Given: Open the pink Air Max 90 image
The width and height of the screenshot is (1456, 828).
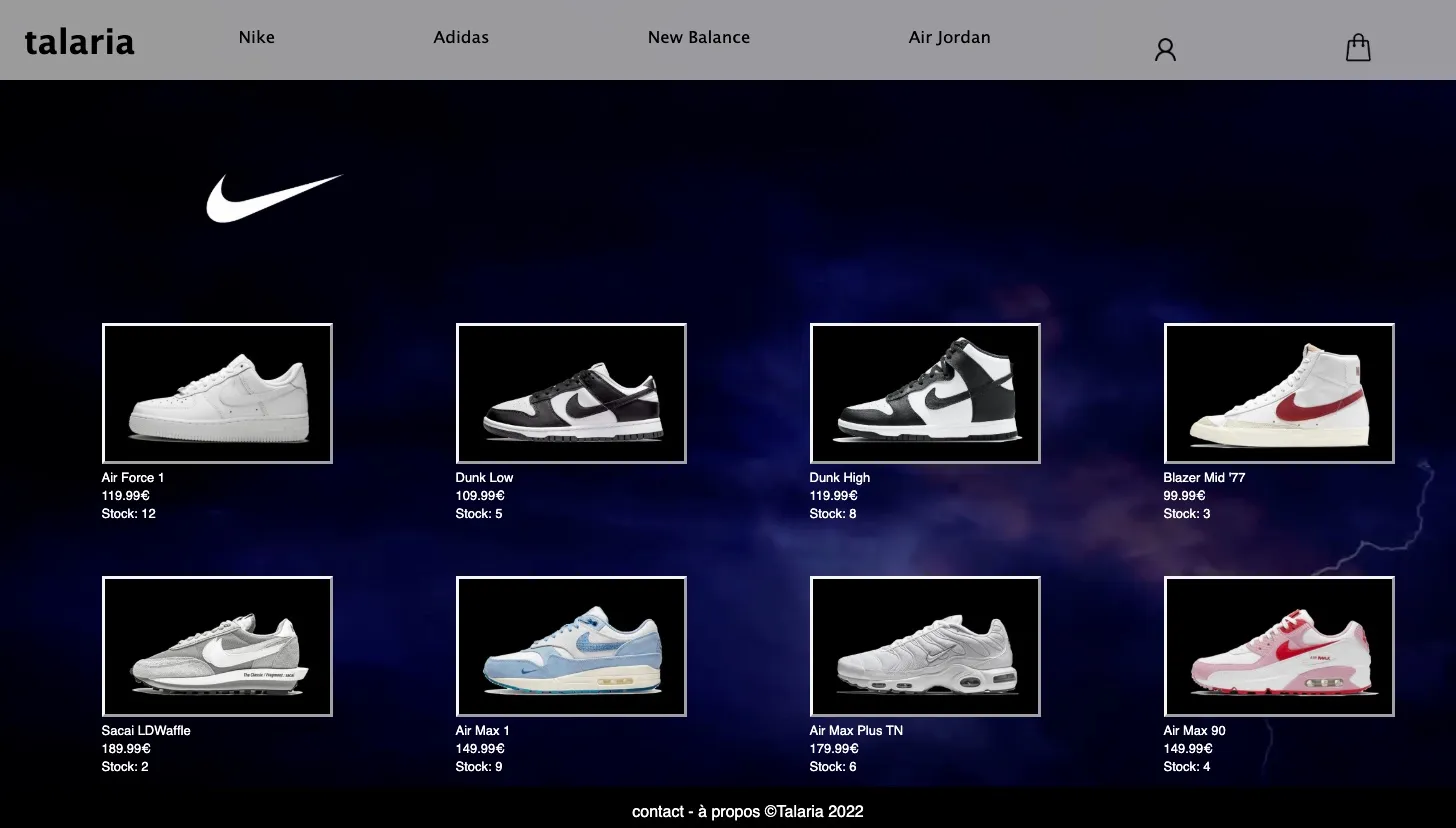Looking at the screenshot, I should (1279, 646).
